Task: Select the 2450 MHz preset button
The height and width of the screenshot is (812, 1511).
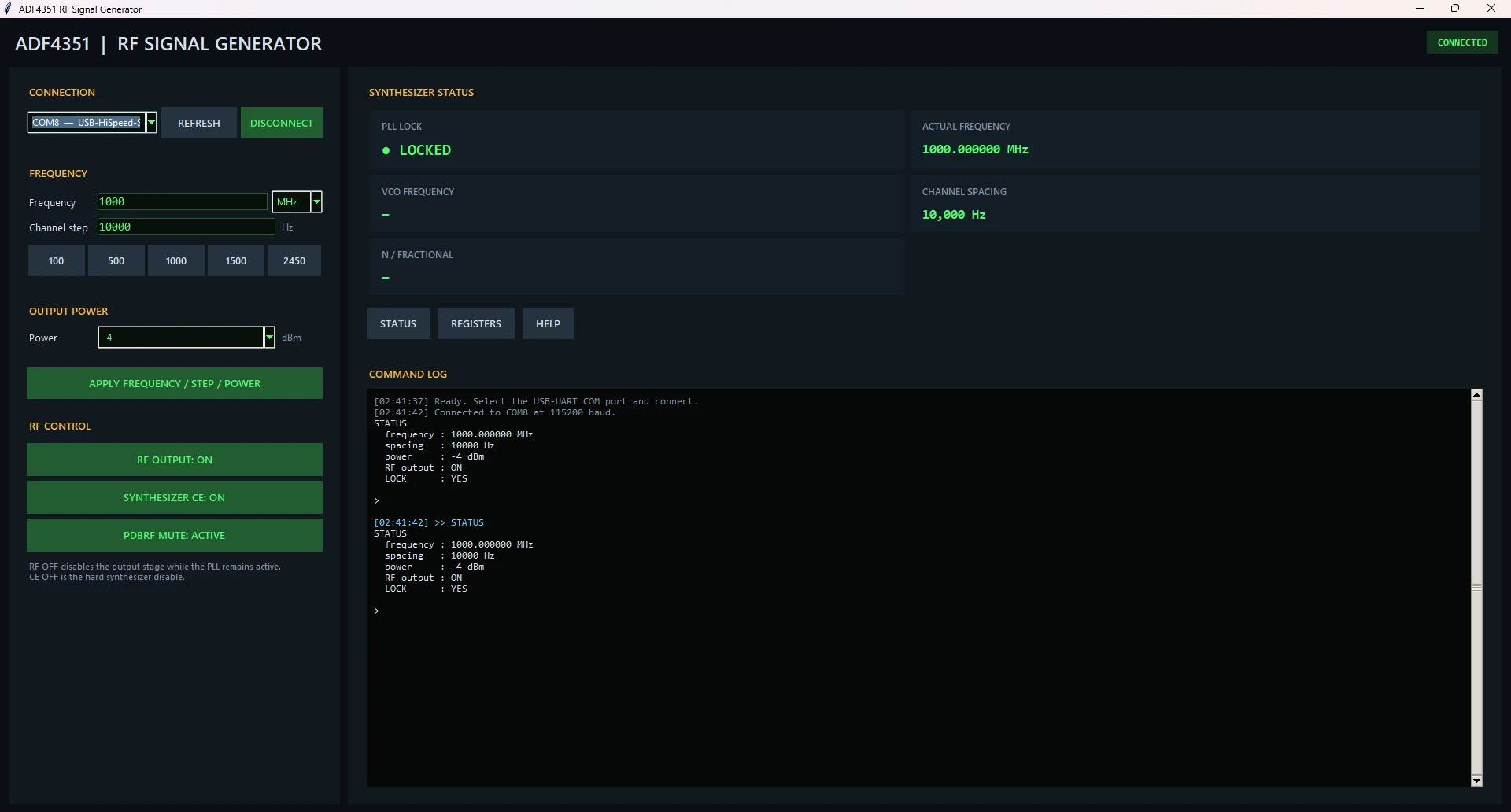Action: (294, 260)
